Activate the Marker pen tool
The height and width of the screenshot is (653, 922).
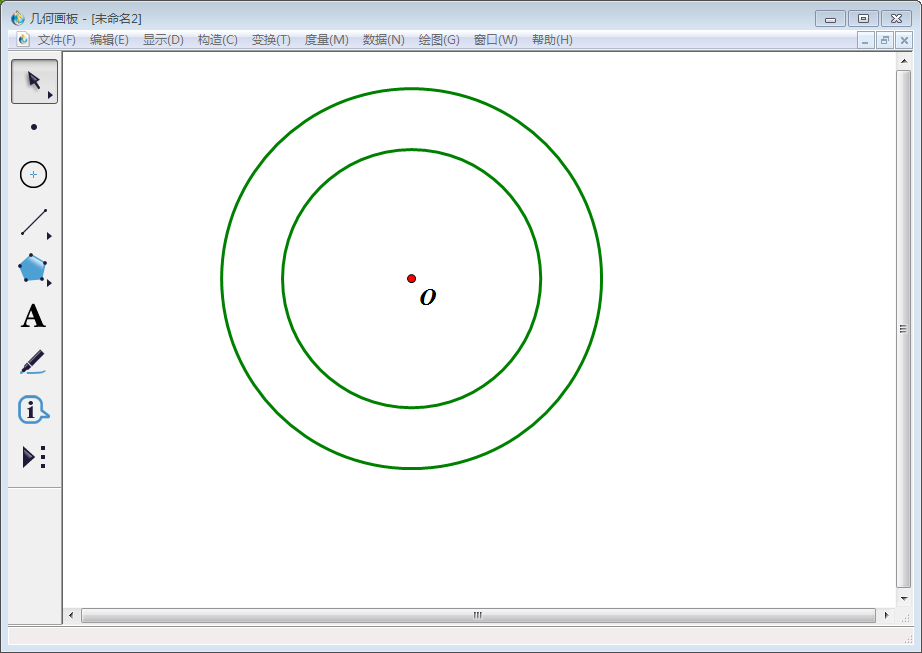[33, 362]
